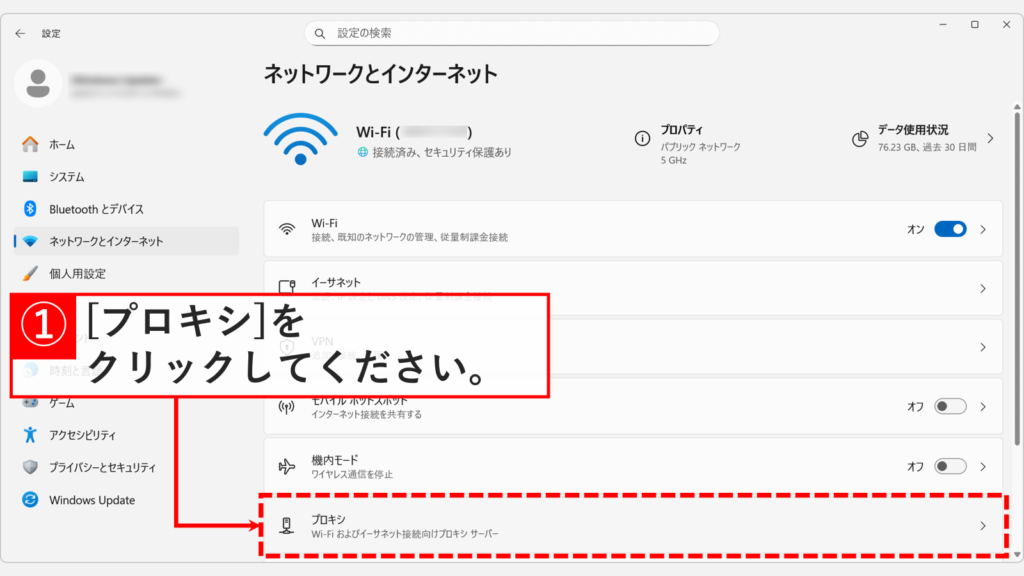Viewport: 1024px width, 576px height.
Task: Click the ホーム icon in sidebar
Action: 30,144
